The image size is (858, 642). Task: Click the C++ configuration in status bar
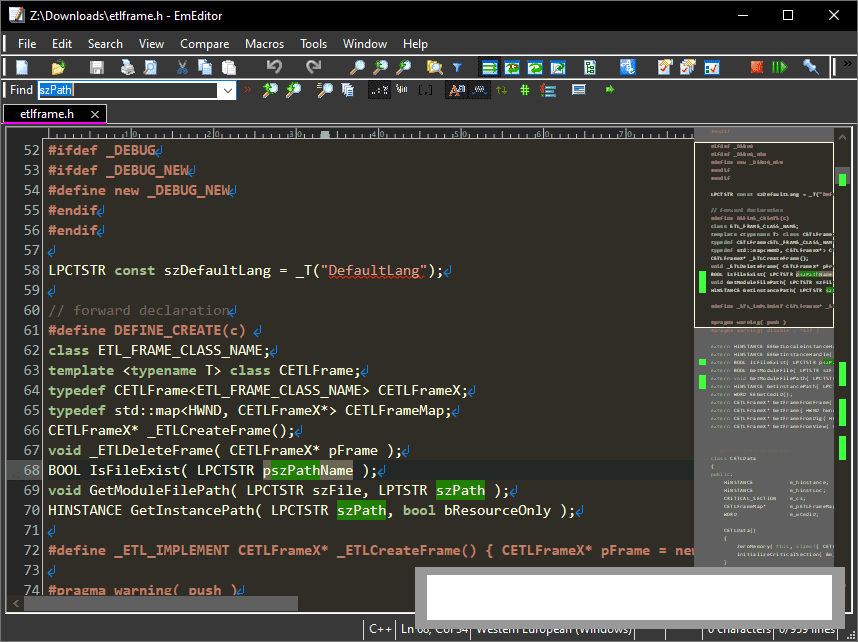pyautogui.click(x=380, y=629)
